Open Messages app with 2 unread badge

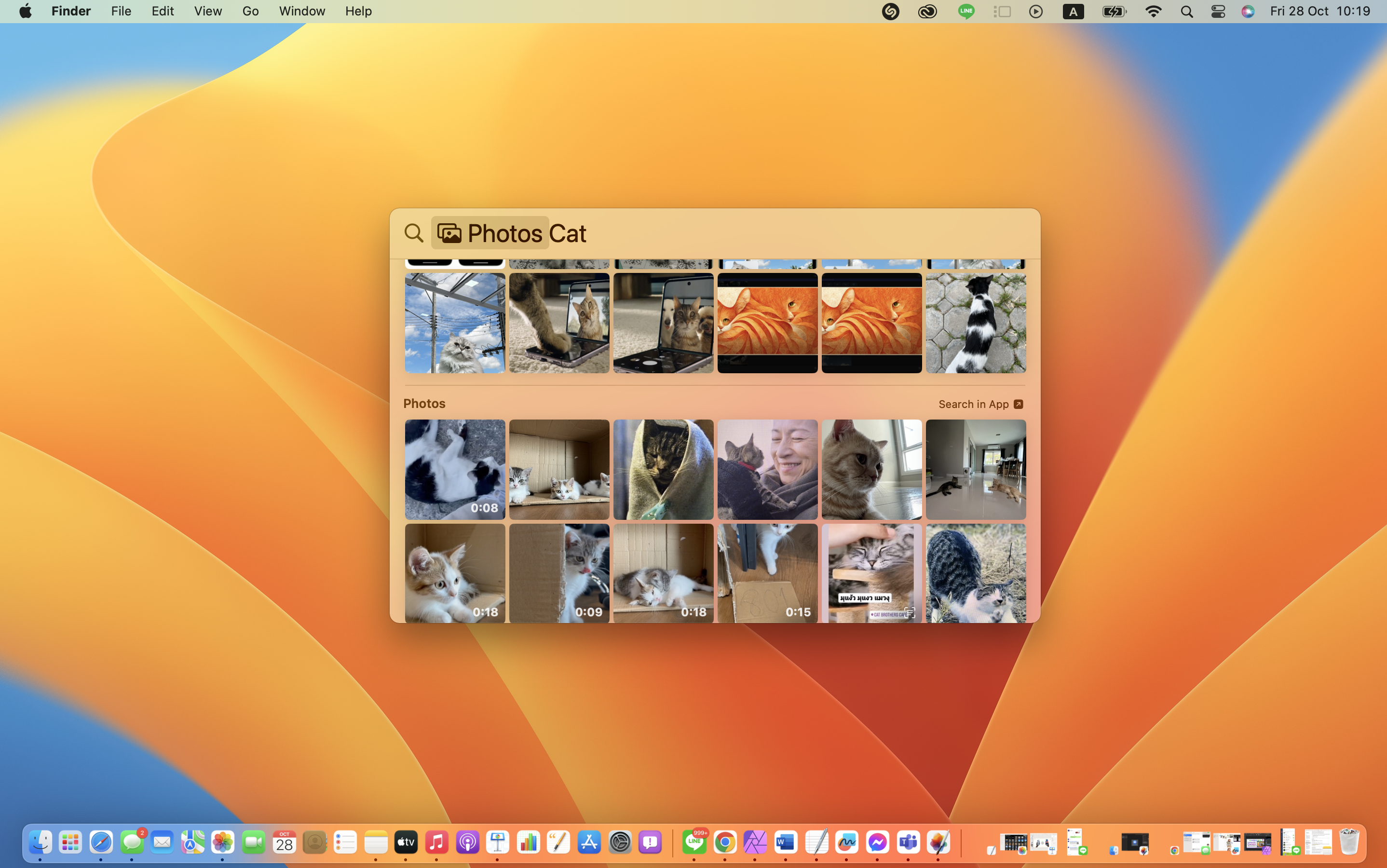tap(132, 842)
